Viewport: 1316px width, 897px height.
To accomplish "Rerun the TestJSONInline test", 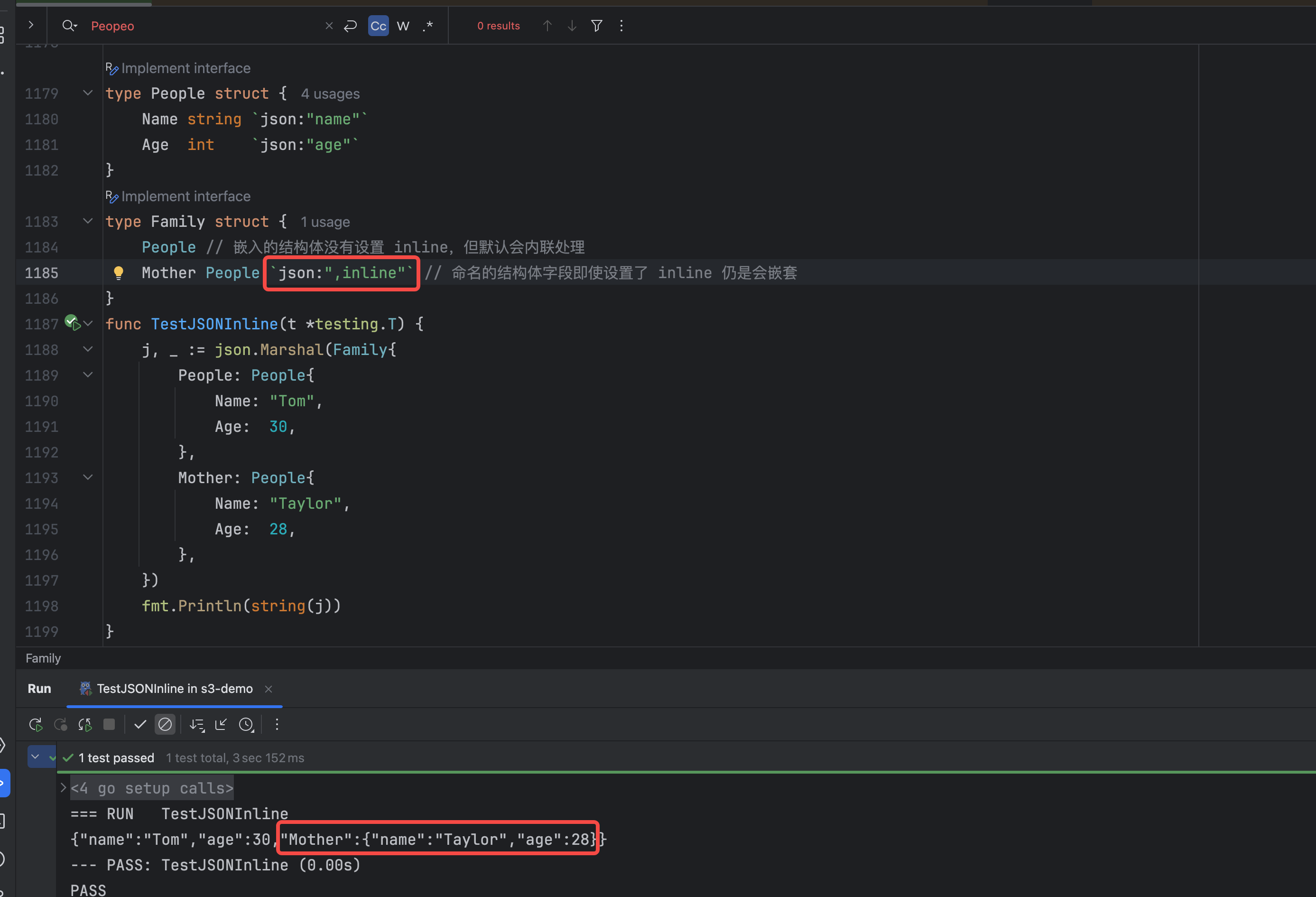I will (x=36, y=724).
